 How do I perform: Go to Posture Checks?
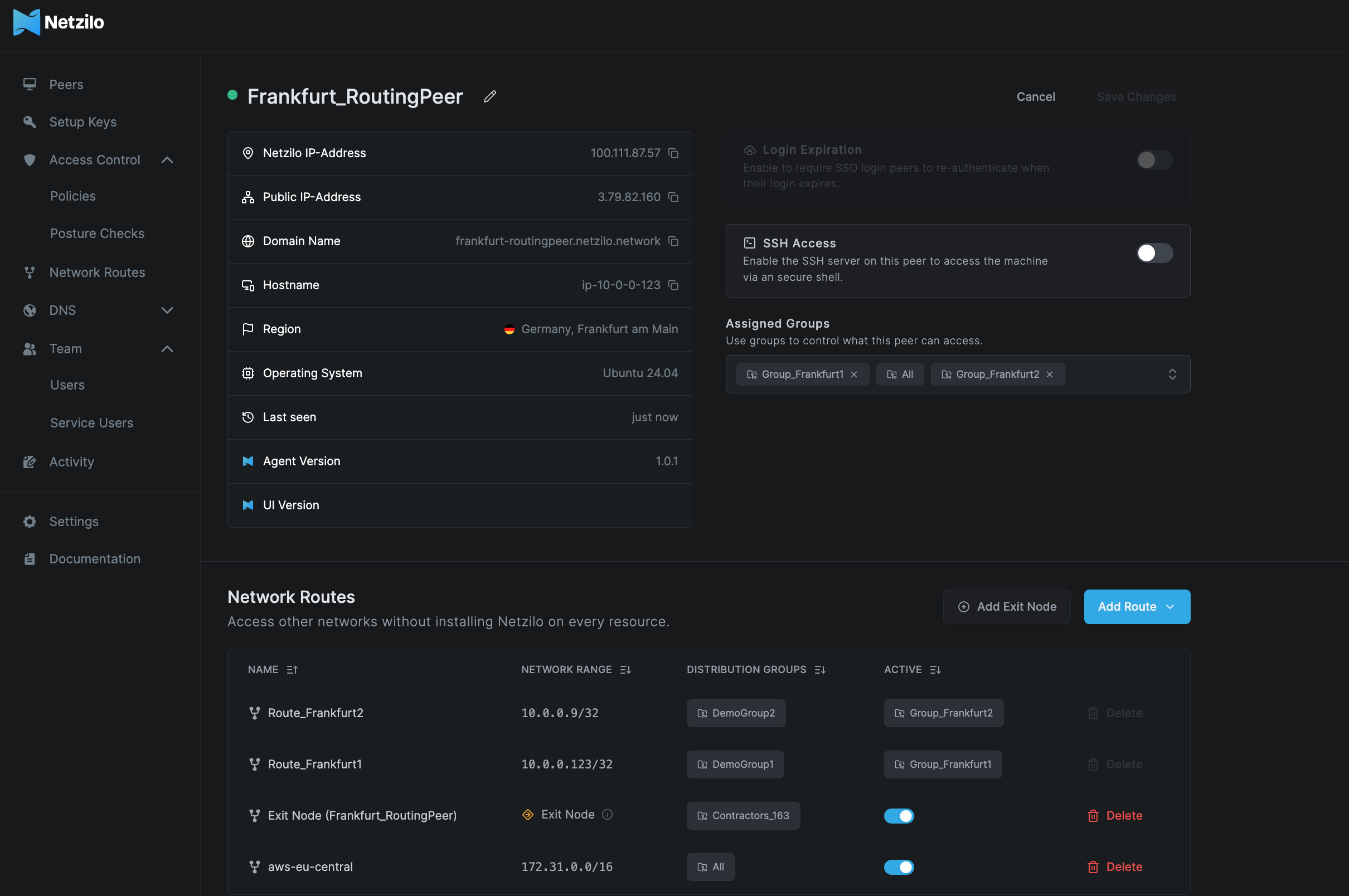[x=97, y=233]
